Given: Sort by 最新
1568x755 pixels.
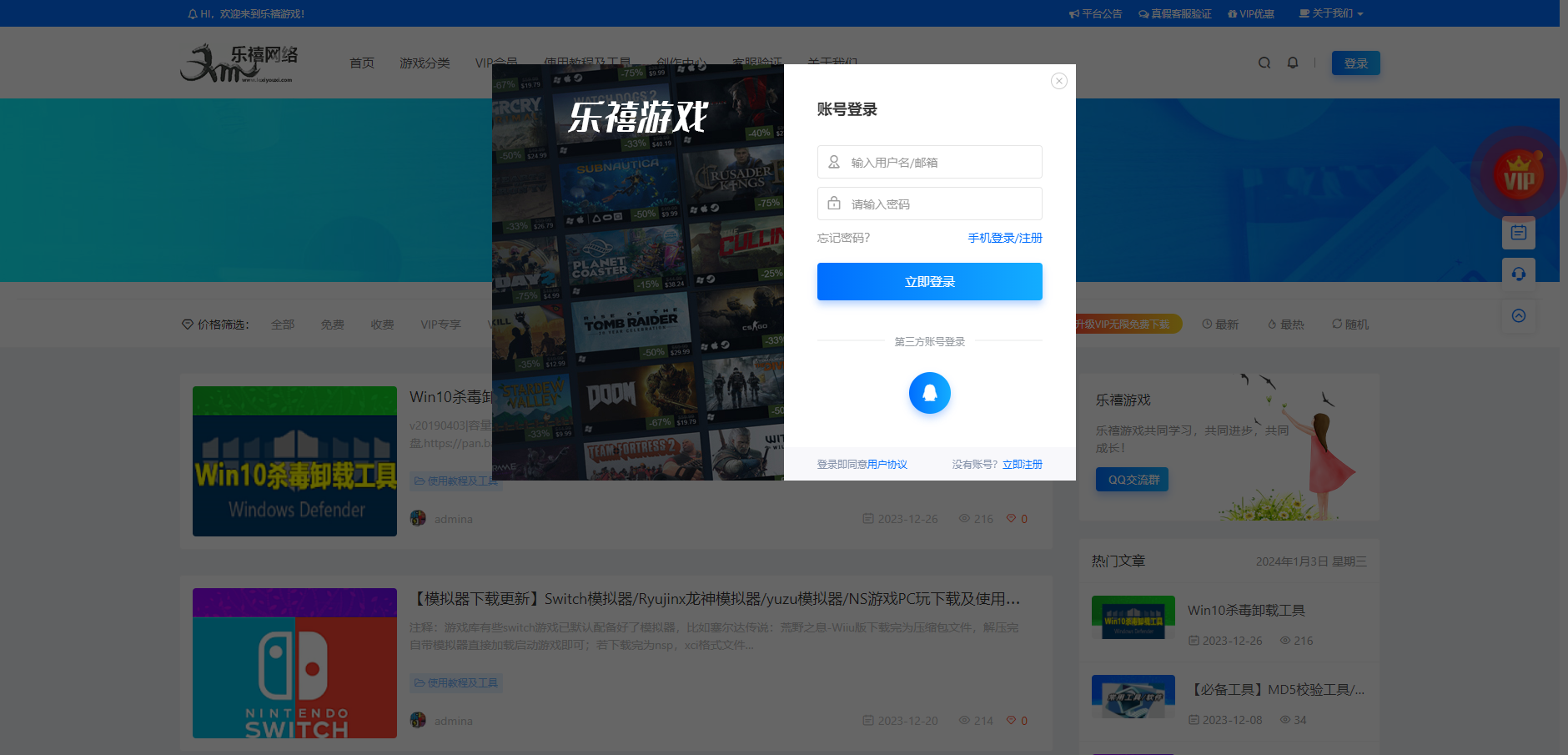Looking at the screenshot, I should [1220, 325].
